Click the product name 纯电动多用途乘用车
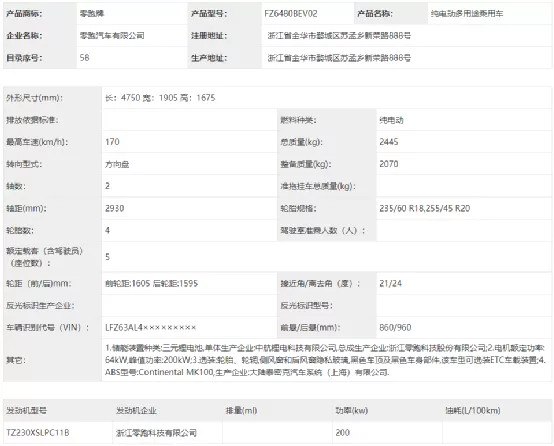Viewport: 554px width, 446px height. point(467,14)
